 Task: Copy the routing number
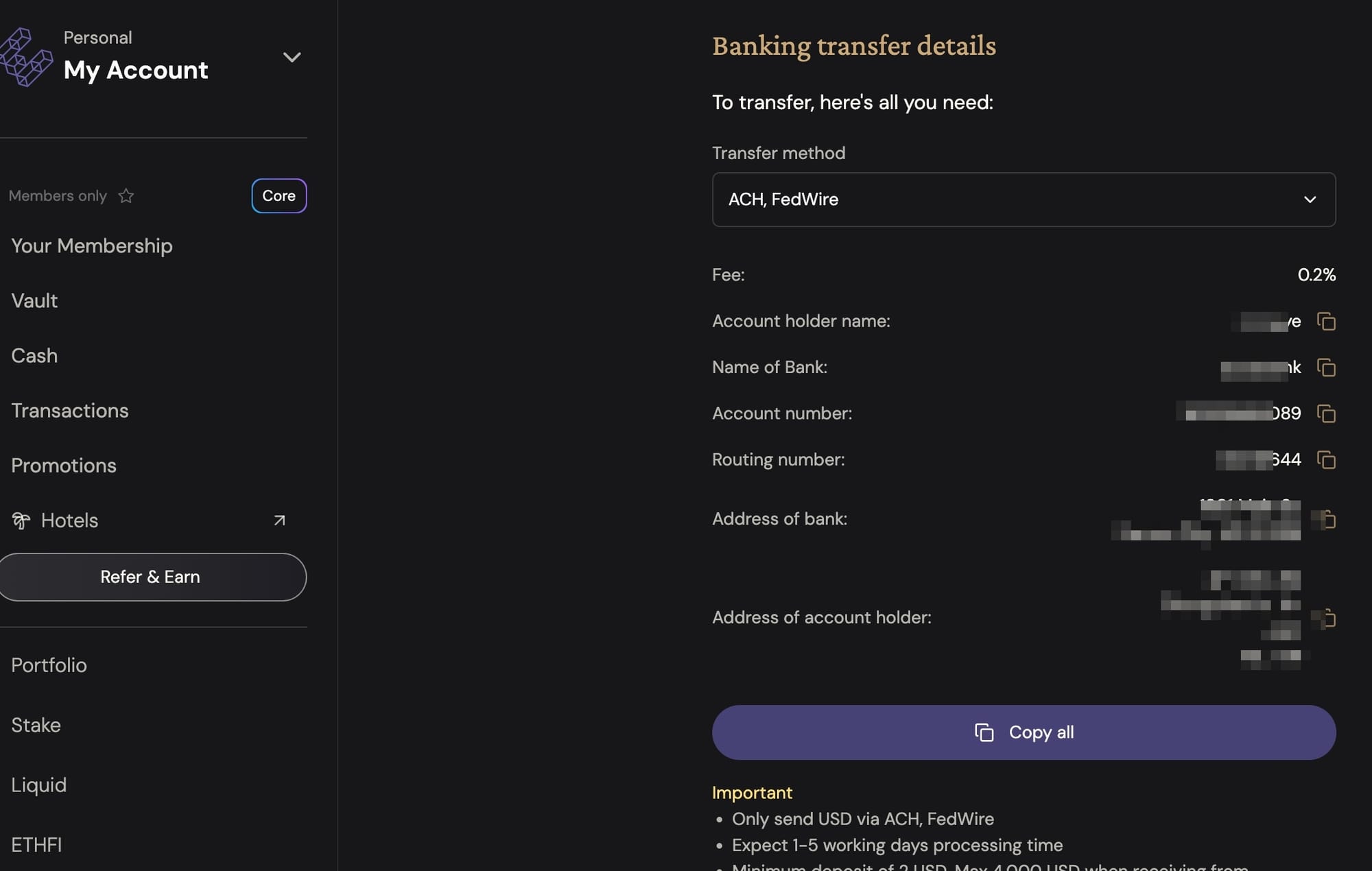click(1326, 460)
